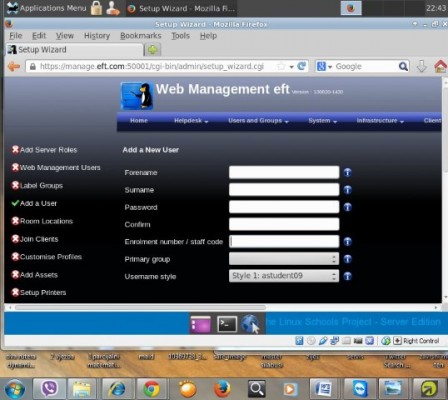Open Google Chrome from the Windows taskbar
448x400 pixels.
151,389
